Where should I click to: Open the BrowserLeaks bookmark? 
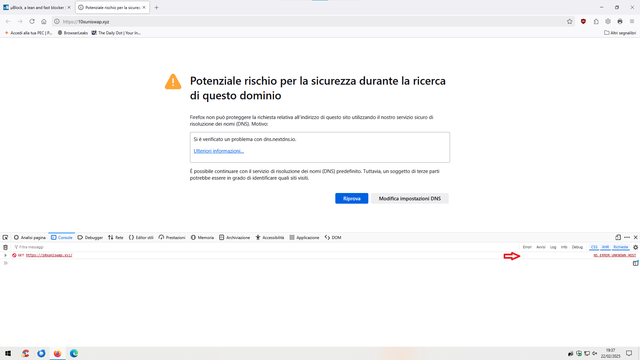(73, 33)
